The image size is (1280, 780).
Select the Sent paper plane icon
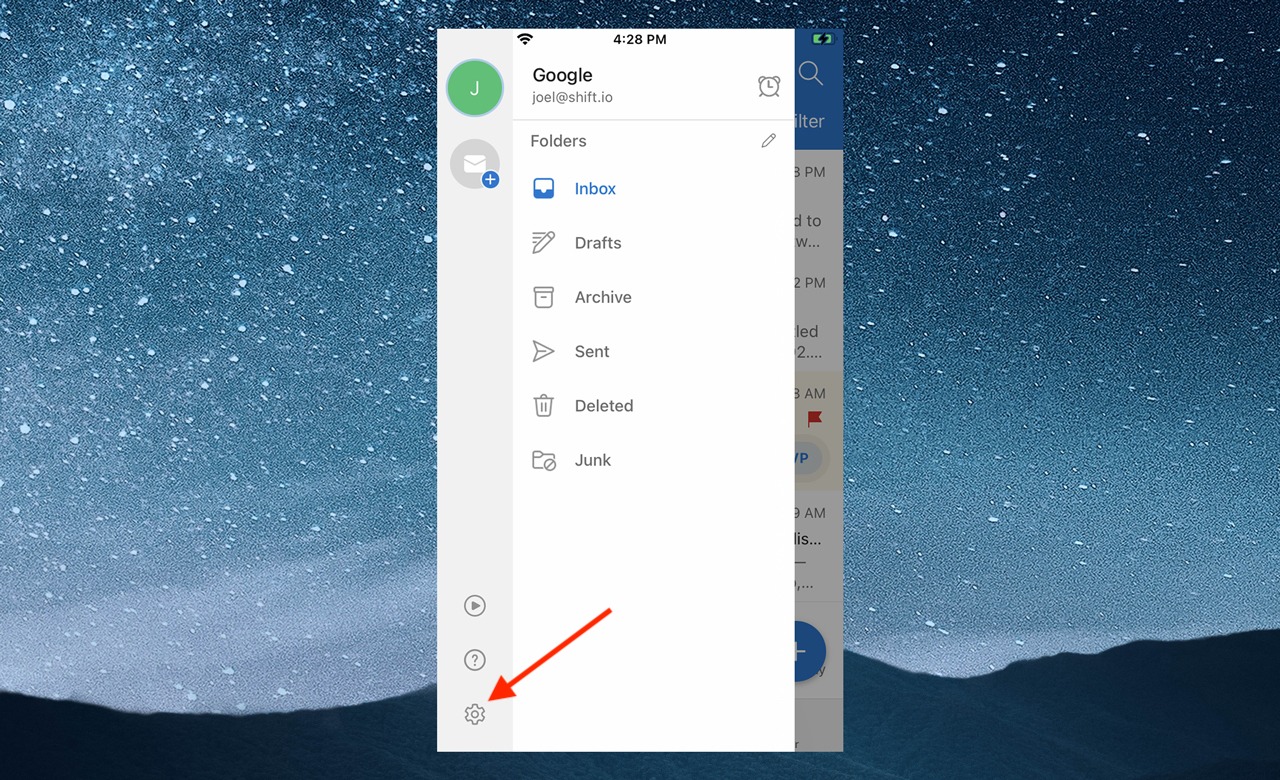(543, 351)
